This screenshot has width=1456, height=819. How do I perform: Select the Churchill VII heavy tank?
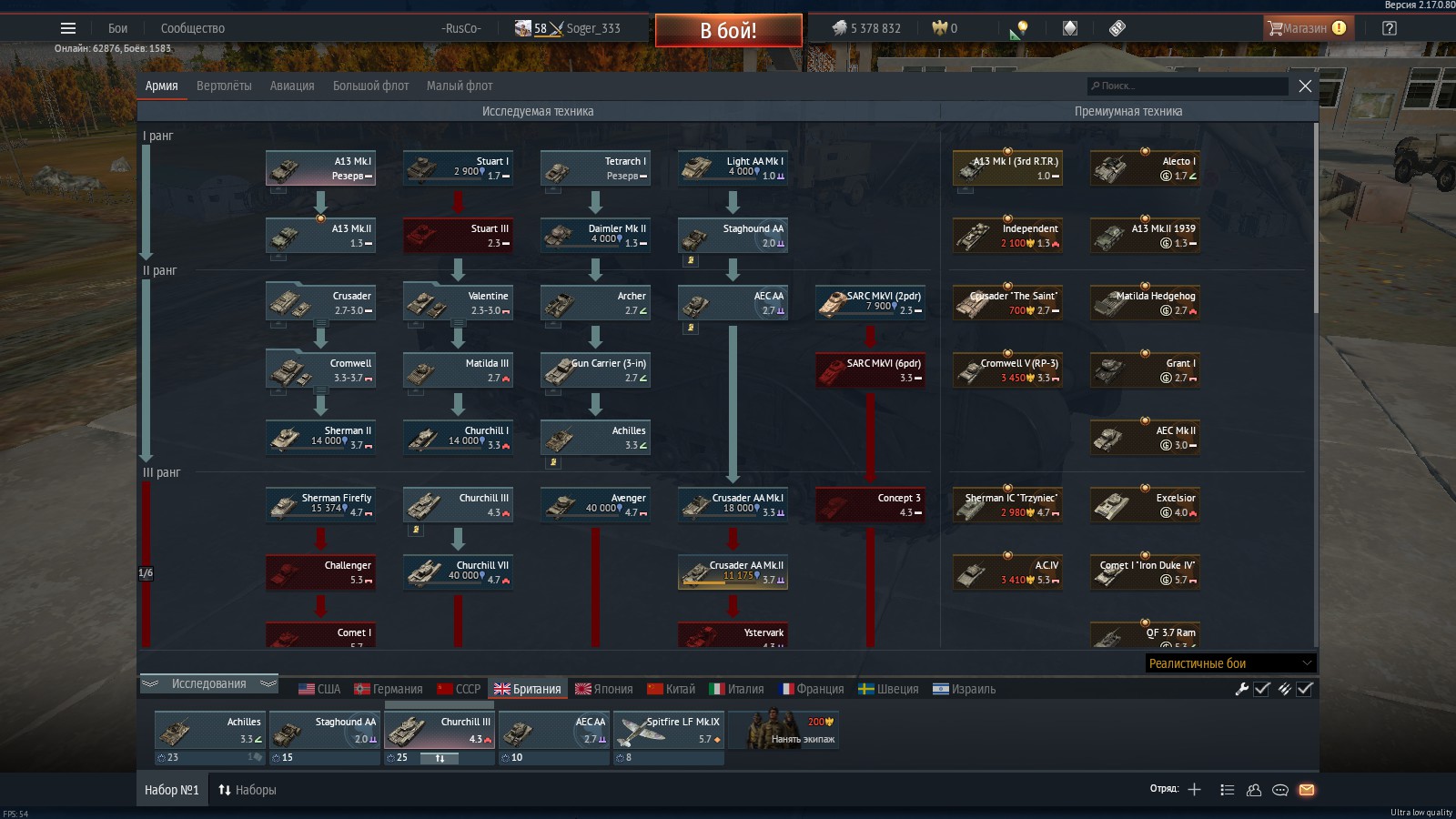click(458, 572)
